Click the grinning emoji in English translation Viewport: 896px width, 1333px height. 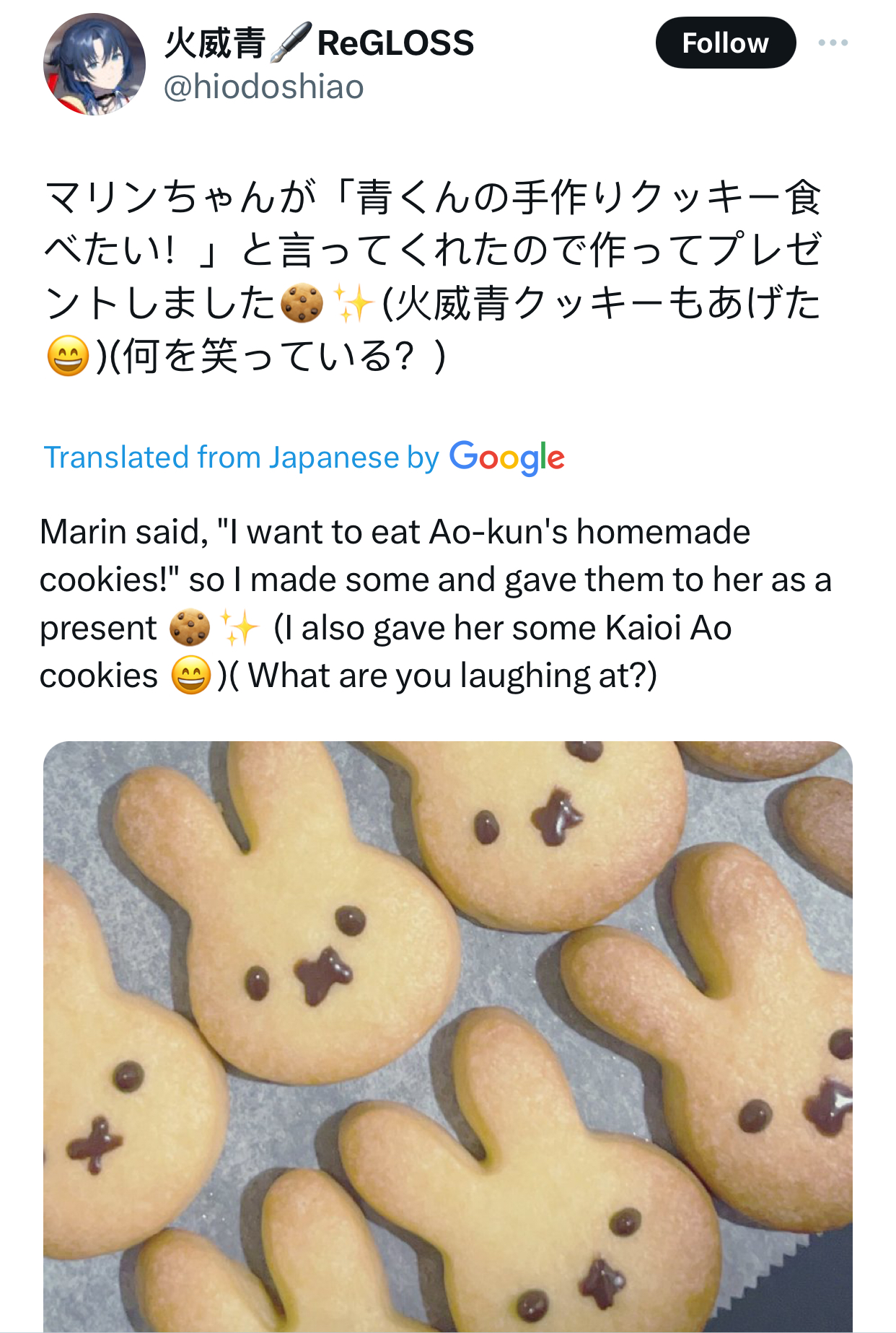(x=191, y=676)
